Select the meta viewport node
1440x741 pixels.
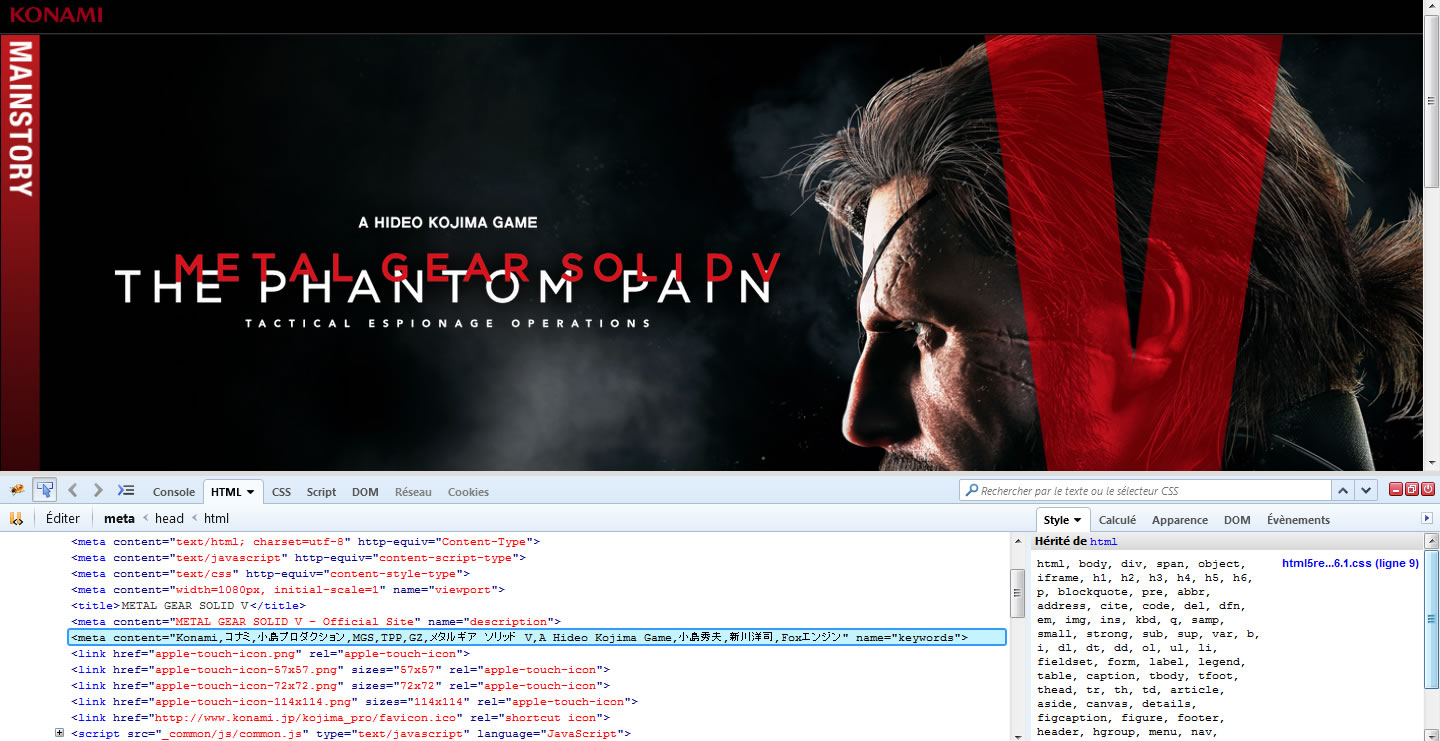[288, 590]
